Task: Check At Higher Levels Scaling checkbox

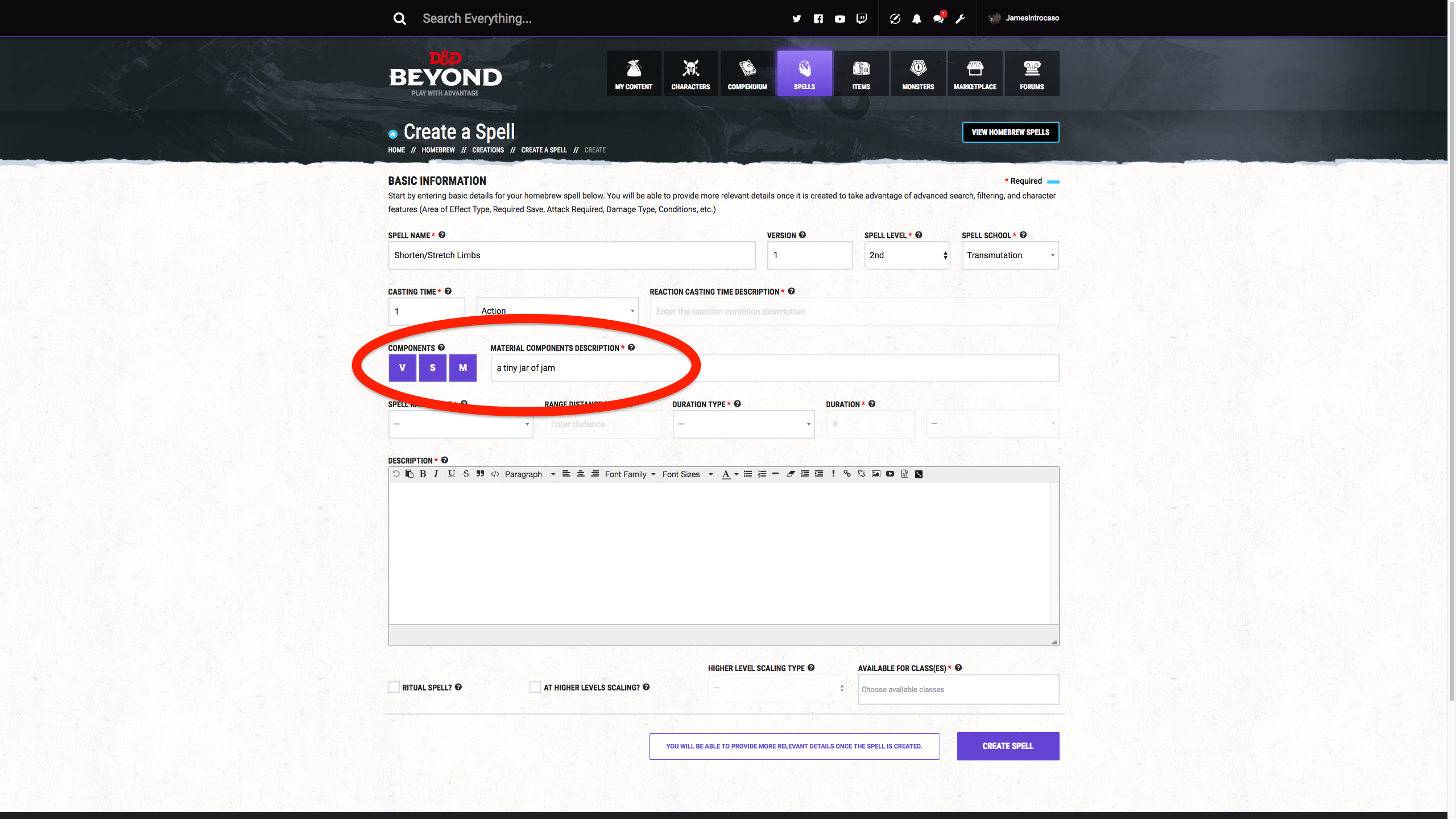Action: point(535,687)
